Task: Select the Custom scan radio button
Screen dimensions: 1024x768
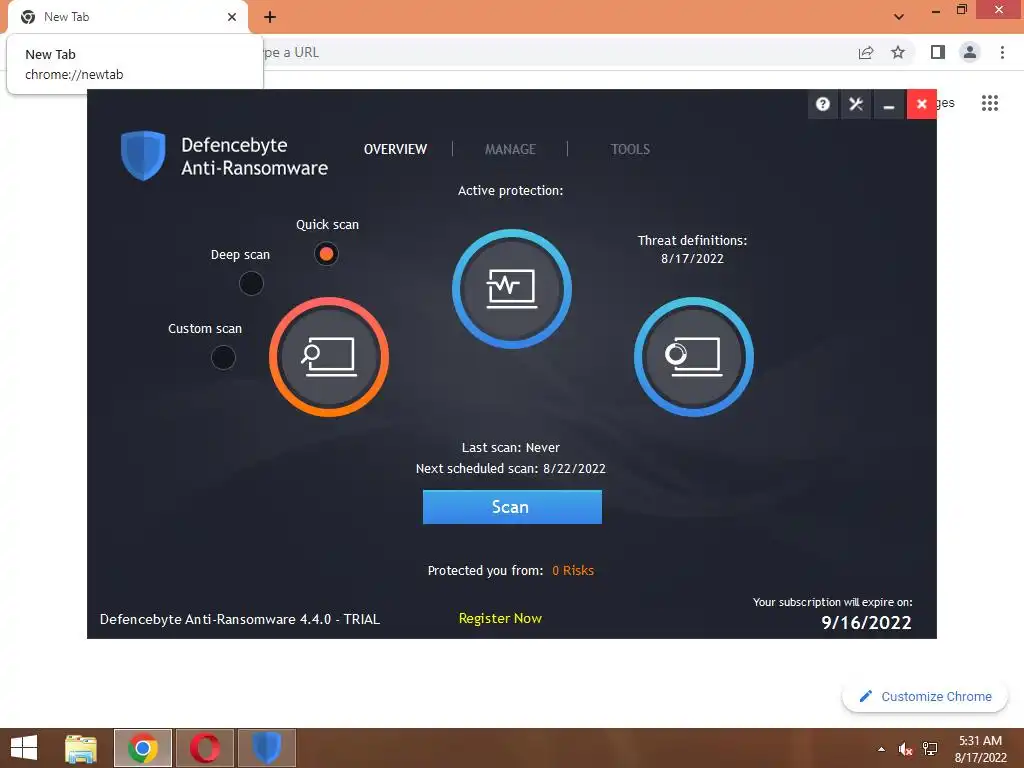Action: click(x=223, y=357)
